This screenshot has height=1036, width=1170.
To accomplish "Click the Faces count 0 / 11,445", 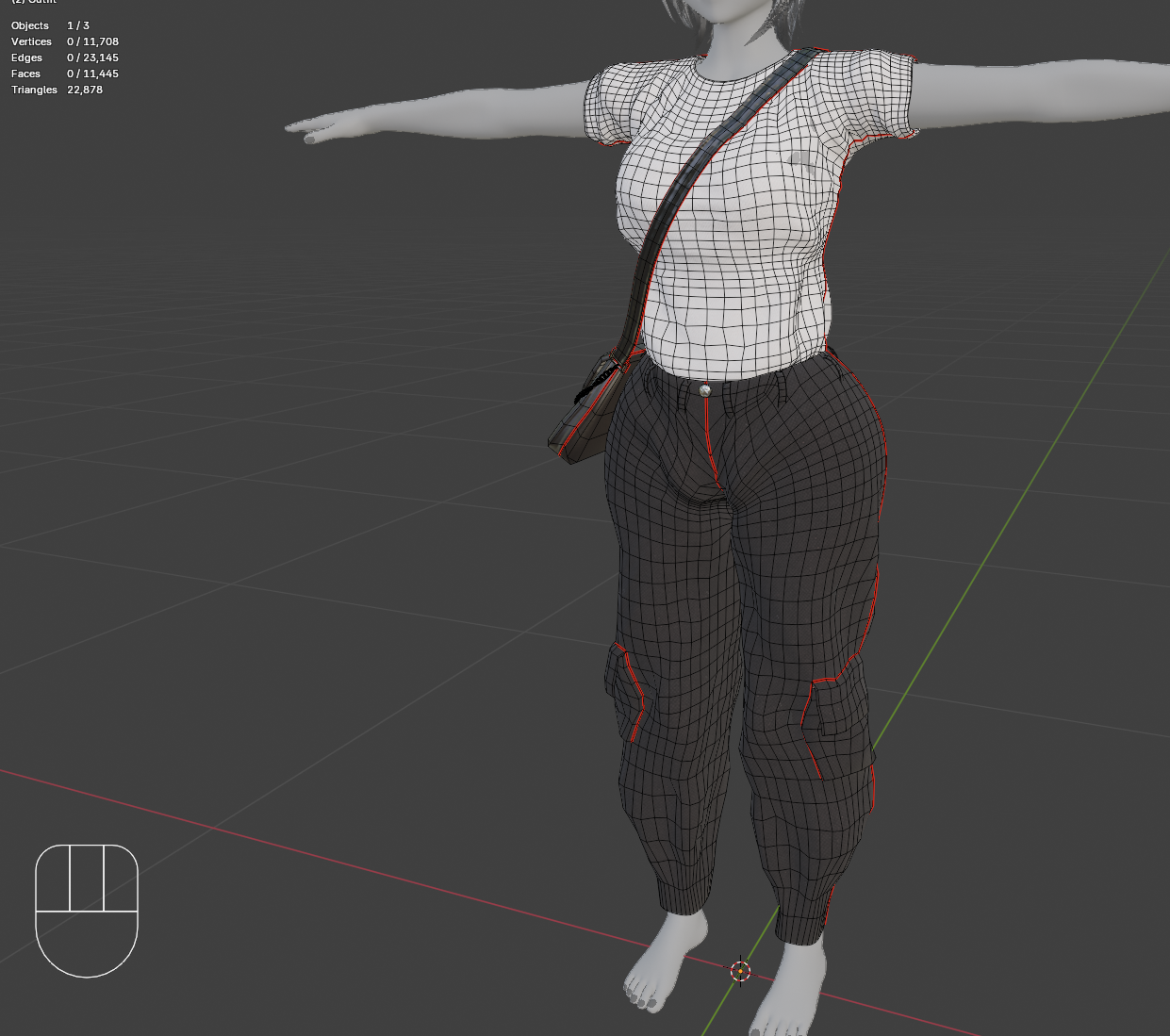I will (92, 74).
